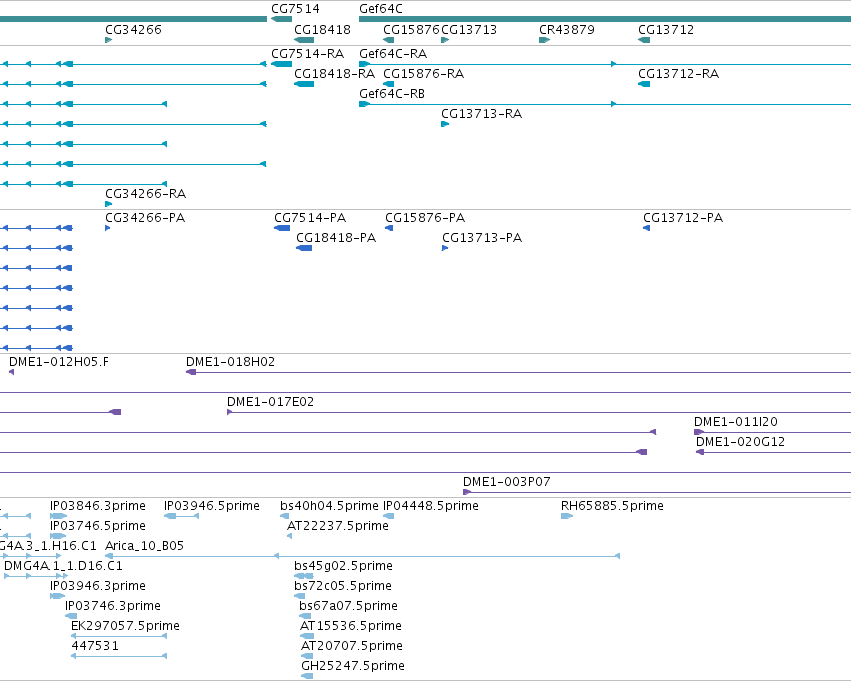Click the CG18418-PA protein label
Viewport: 851px width, 681px height.
(x=336, y=238)
